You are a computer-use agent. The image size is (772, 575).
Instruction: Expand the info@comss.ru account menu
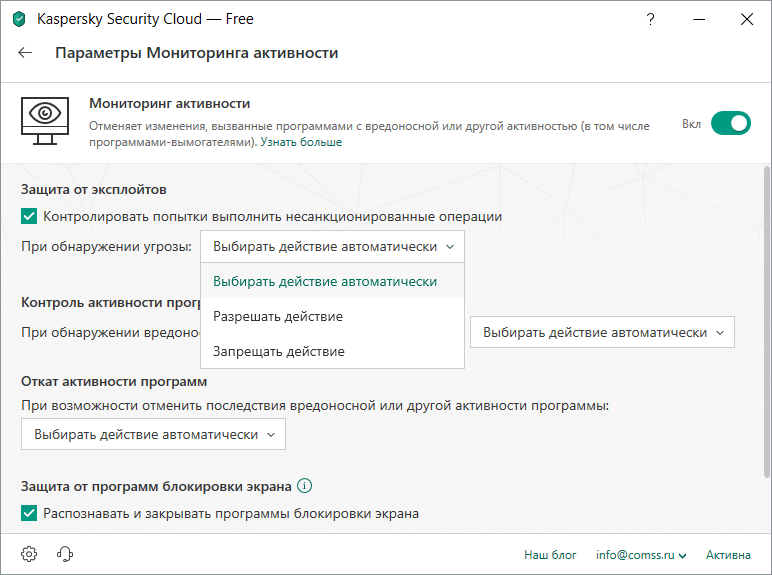click(641, 555)
